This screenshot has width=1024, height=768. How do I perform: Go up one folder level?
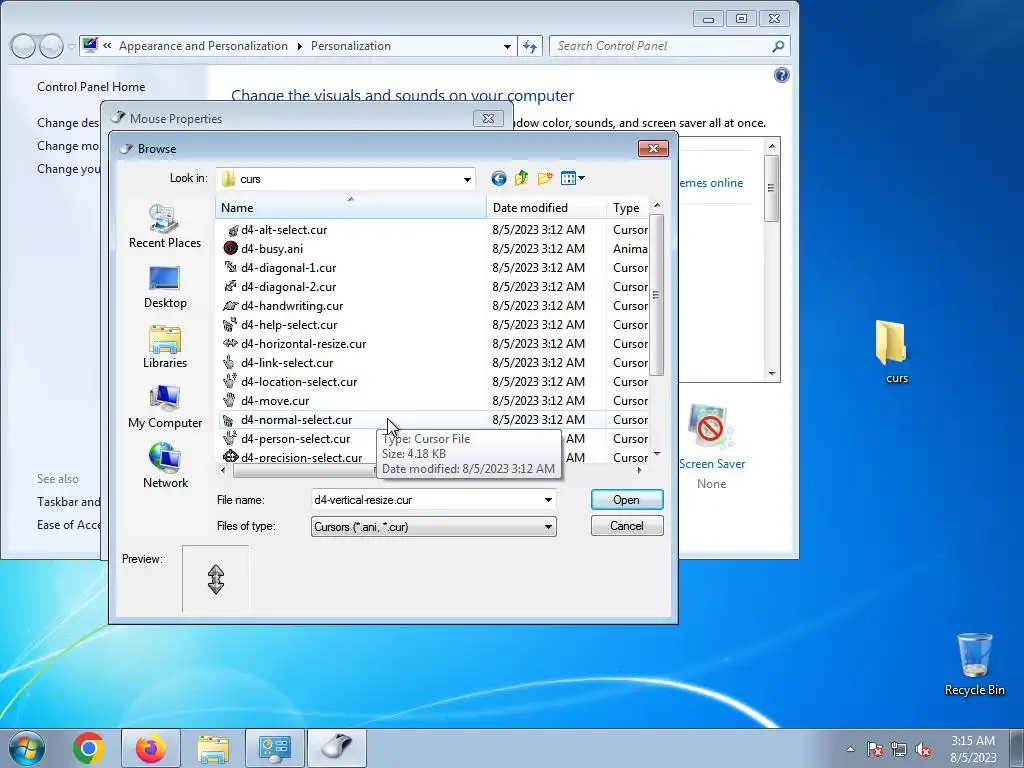point(521,178)
